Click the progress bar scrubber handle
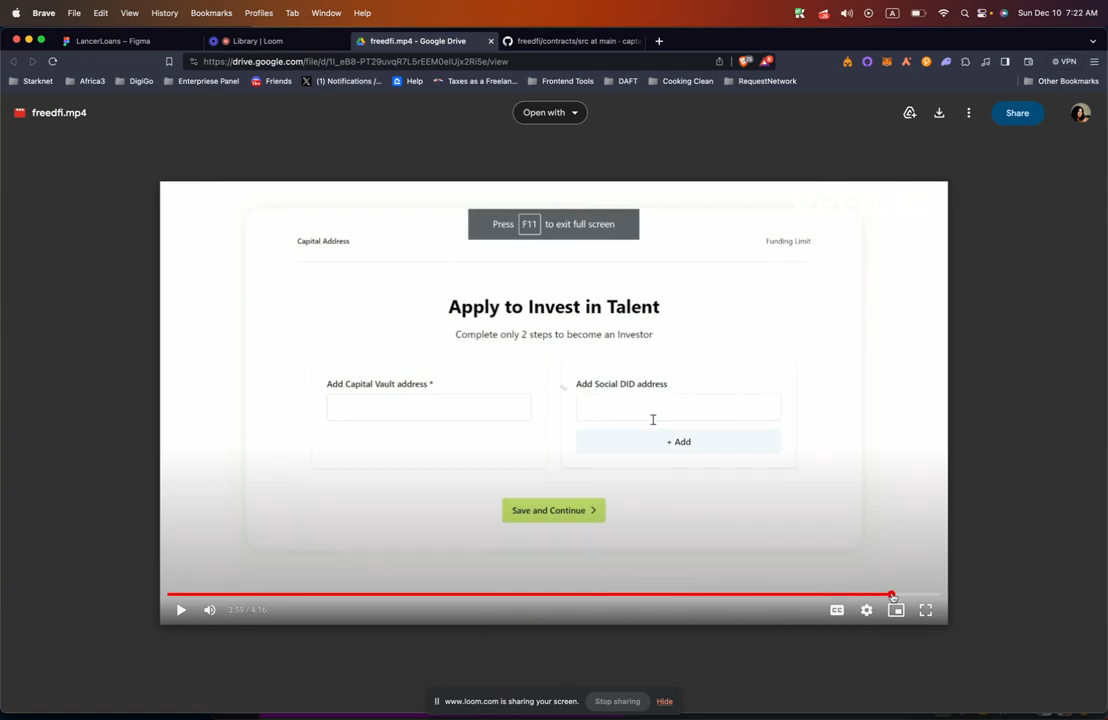The width and height of the screenshot is (1108, 720). [x=892, y=594]
